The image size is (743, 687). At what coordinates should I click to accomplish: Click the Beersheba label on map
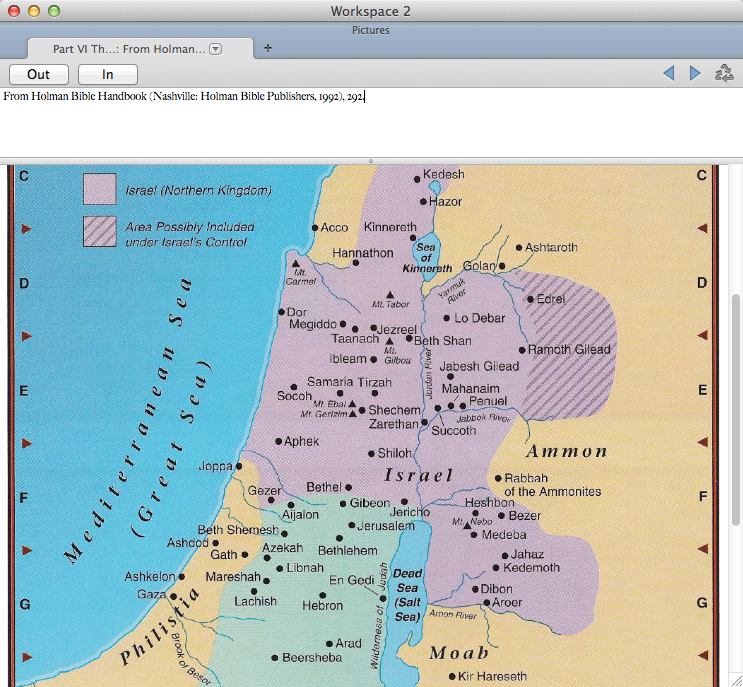[x=312, y=658]
